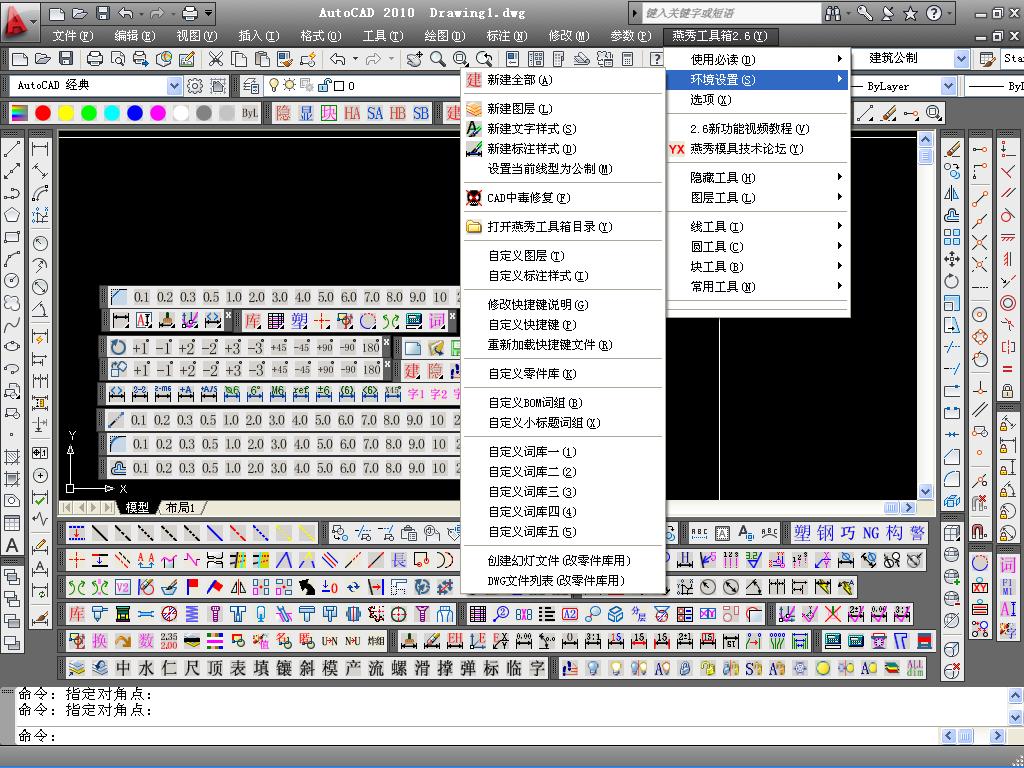This screenshot has height=768, width=1024.
Task: Click the Linear dimension tool in Dimension toolbar
Action: [40, 150]
